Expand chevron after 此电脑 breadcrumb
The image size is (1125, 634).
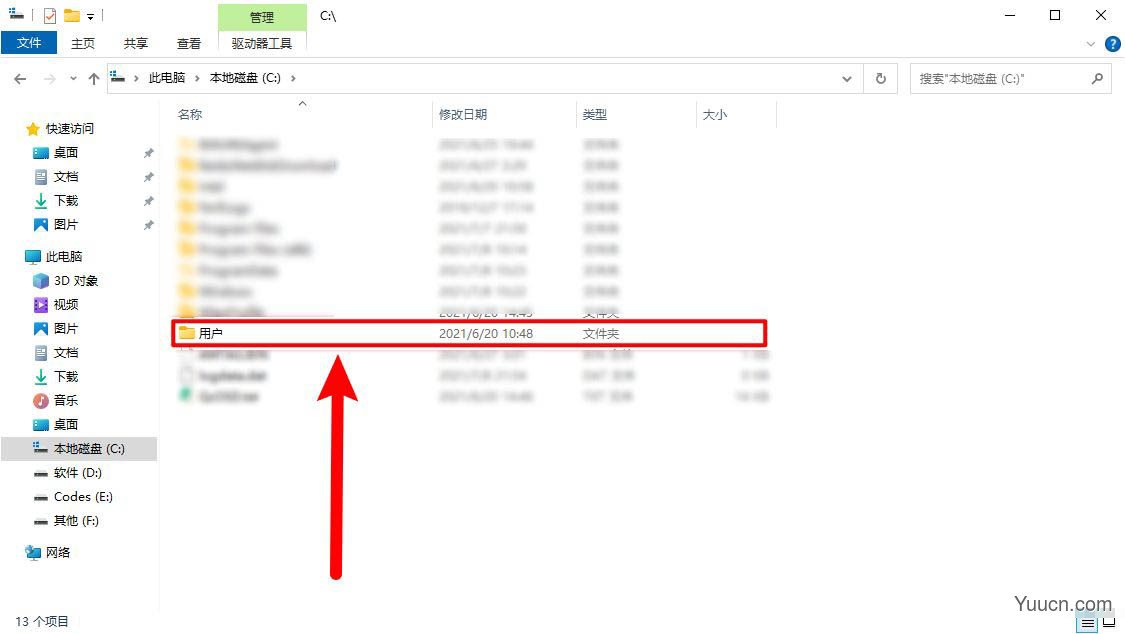pos(197,78)
